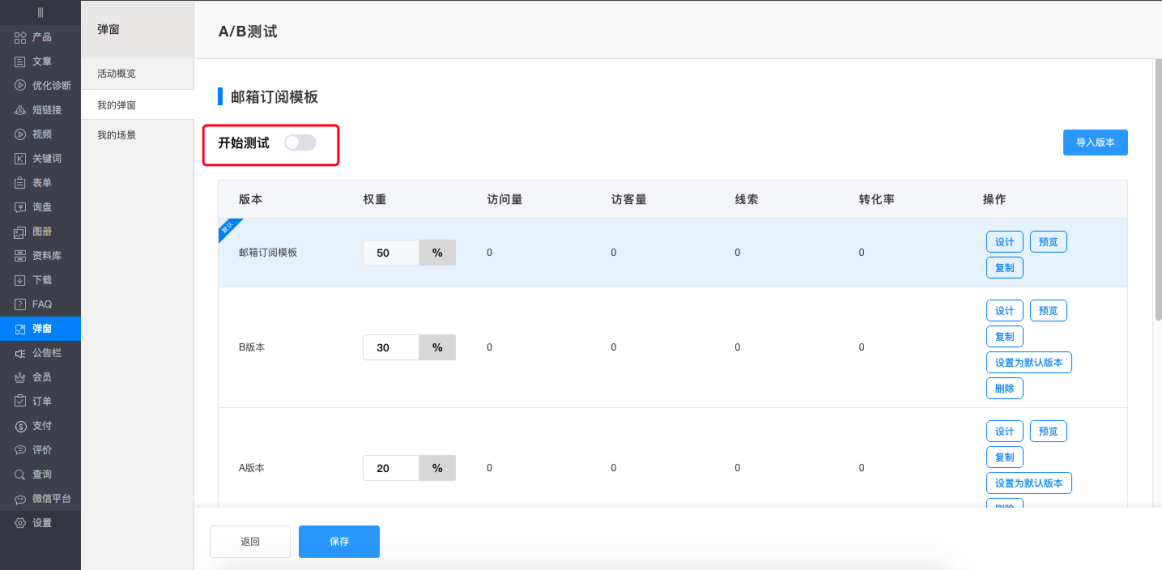Image resolution: width=1162 pixels, height=570 pixels.
Task: Click the 询盘 sidebar icon
Action: coord(20,207)
